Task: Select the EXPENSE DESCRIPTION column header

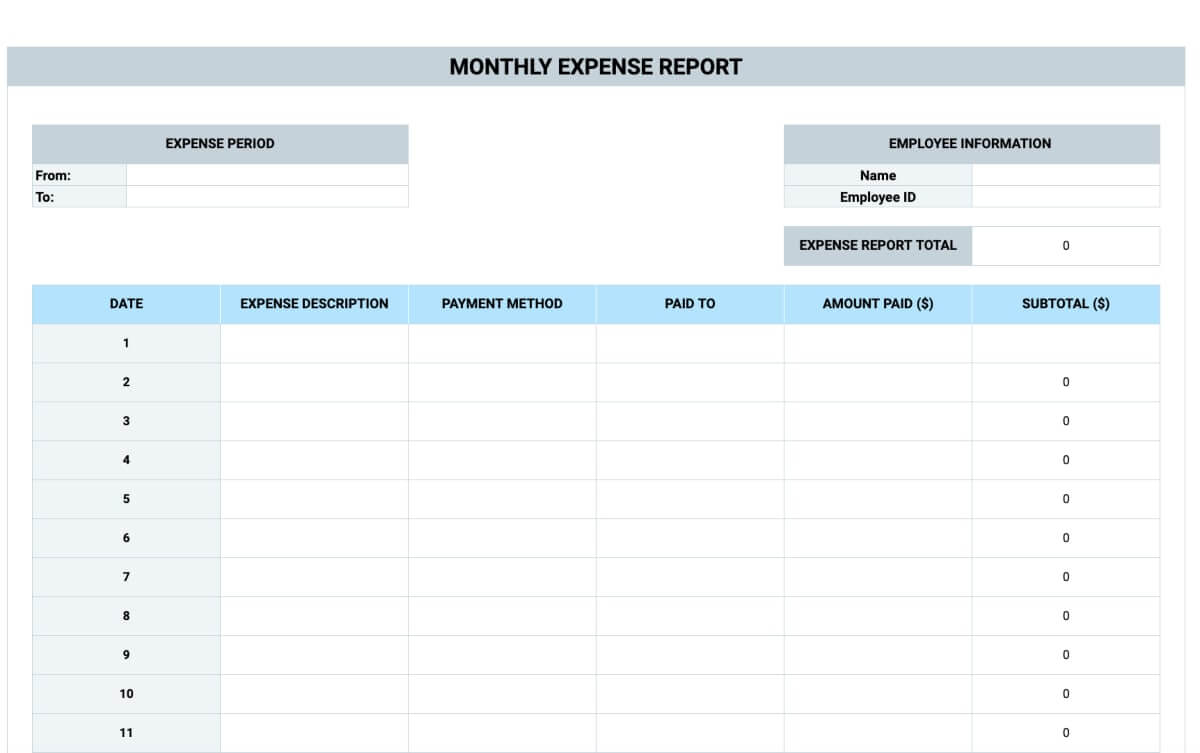Action: click(314, 304)
